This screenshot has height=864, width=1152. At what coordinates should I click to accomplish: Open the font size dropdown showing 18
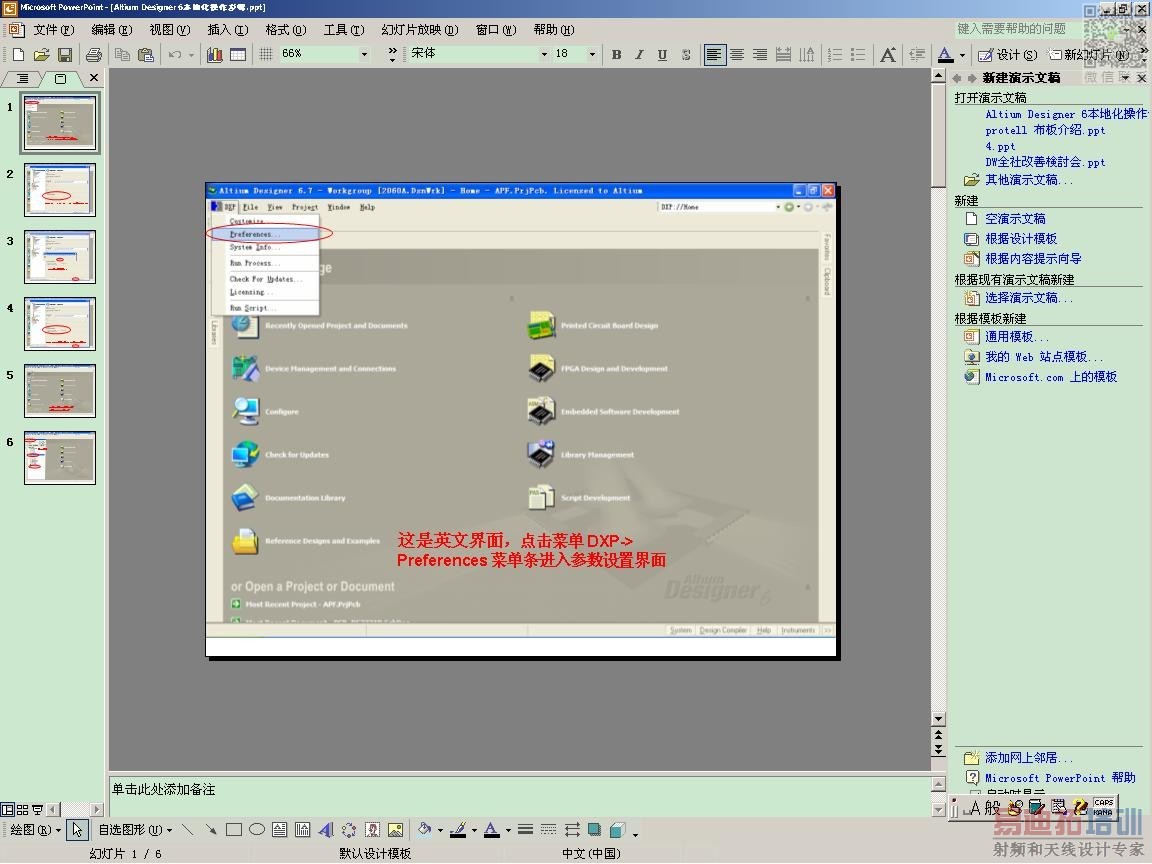[592, 55]
